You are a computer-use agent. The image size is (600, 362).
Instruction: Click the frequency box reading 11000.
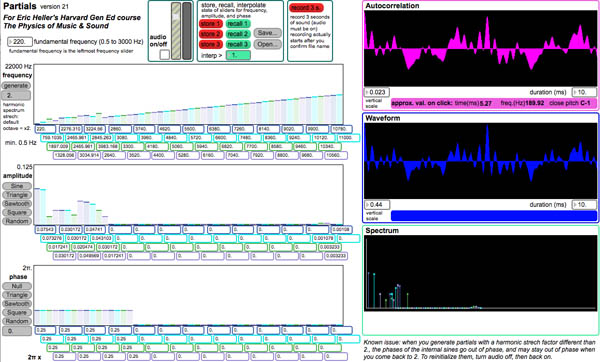tap(348, 138)
